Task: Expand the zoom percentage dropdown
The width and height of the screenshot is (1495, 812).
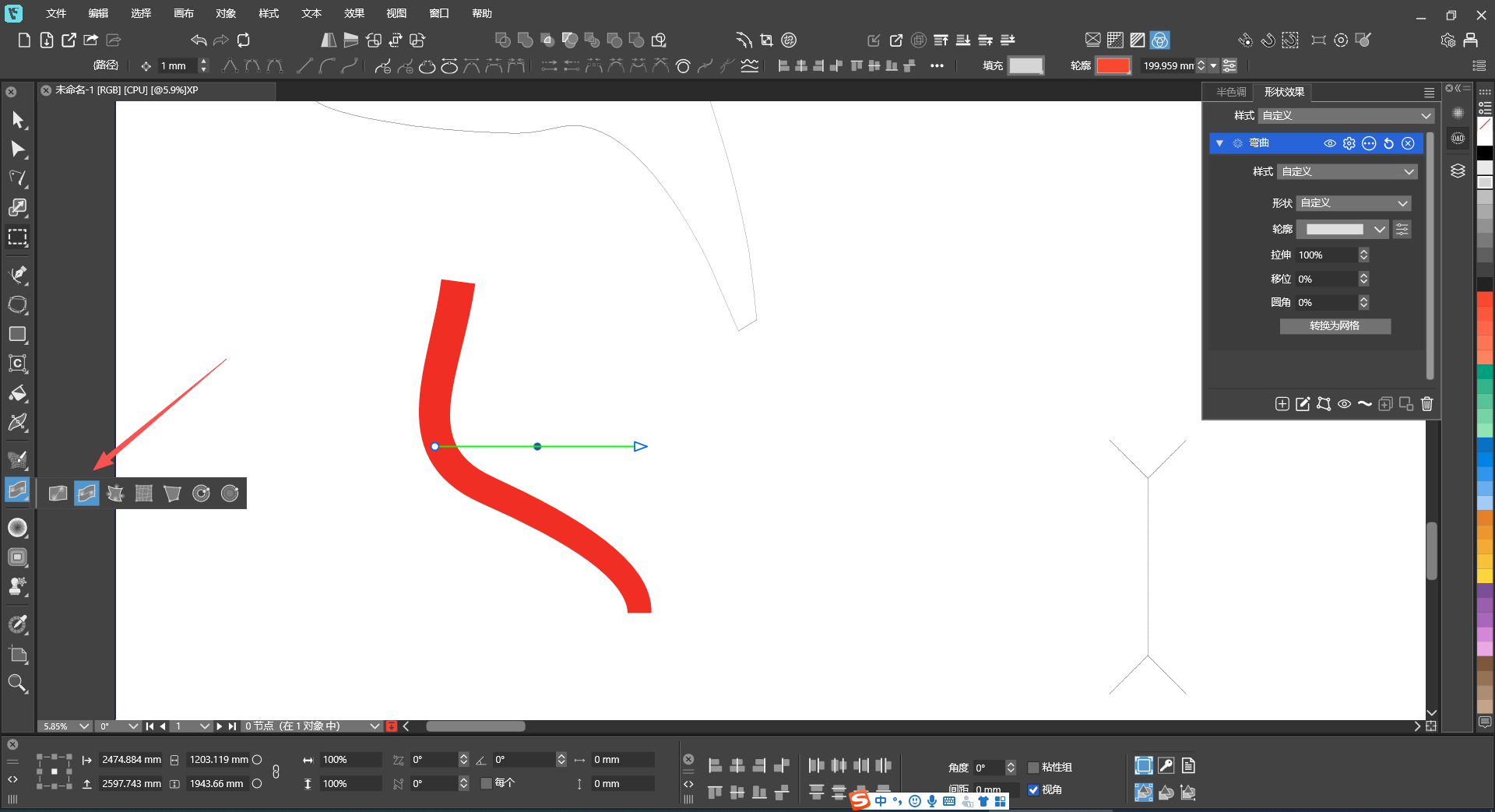Action: [x=84, y=726]
